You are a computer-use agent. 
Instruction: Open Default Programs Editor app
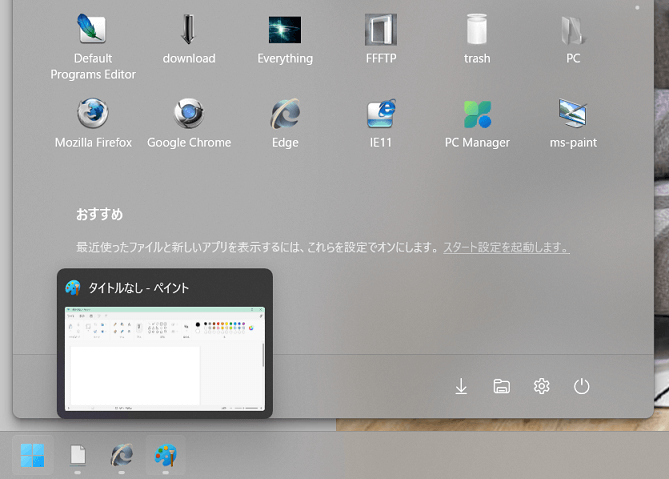point(93,46)
